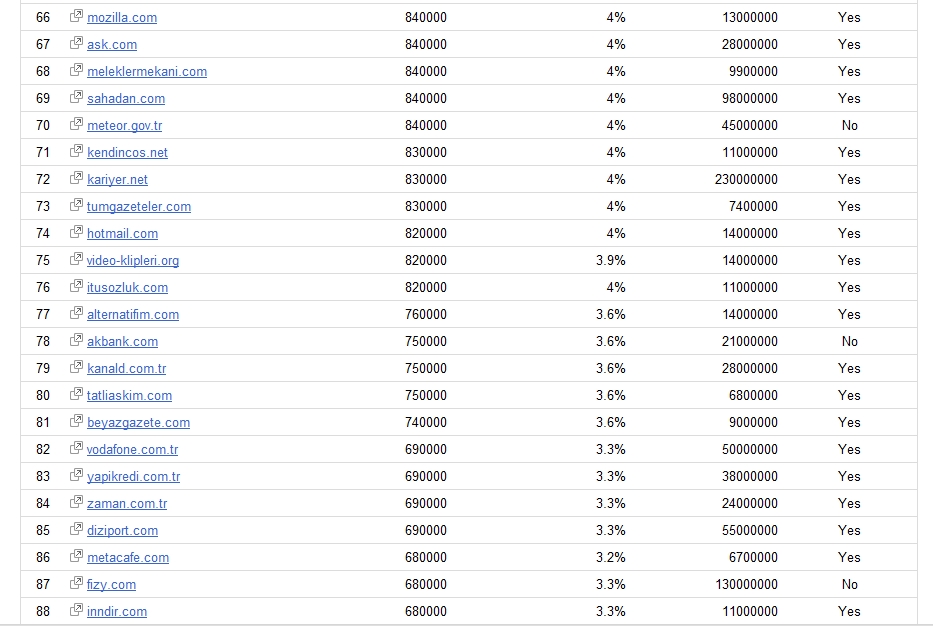Click external icon next to fizy.com
This screenshot has height=626, width=933.
[x=76, y=583]
